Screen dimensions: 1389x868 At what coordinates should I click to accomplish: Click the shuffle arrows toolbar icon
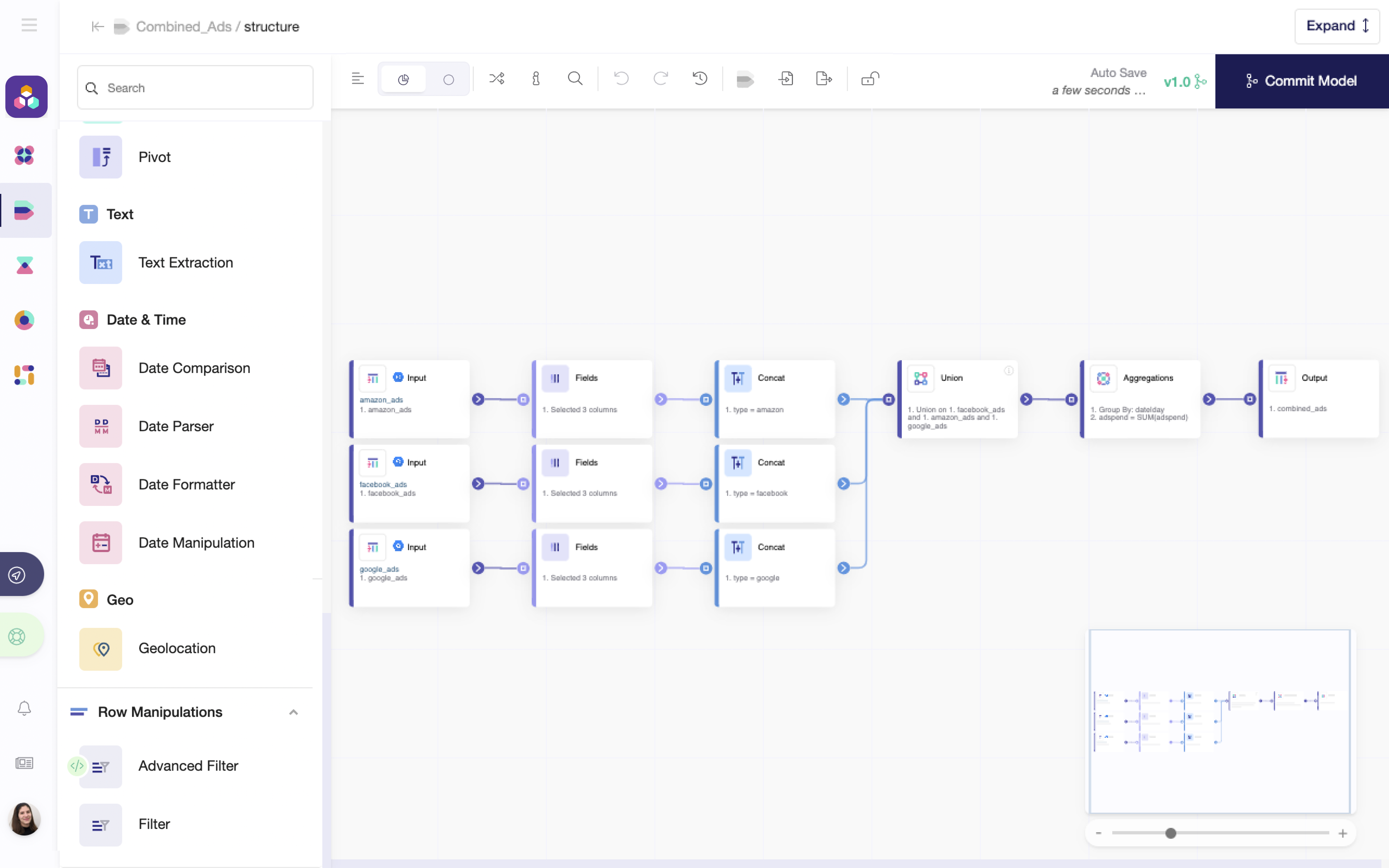pos(497,79)
